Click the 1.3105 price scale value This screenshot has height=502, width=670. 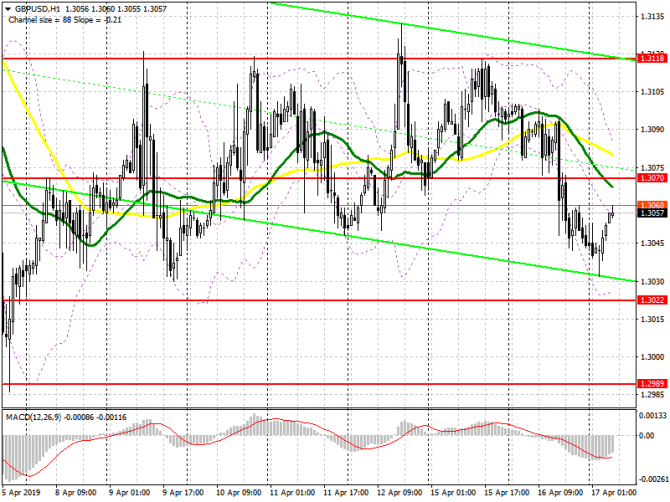point(652,92)
